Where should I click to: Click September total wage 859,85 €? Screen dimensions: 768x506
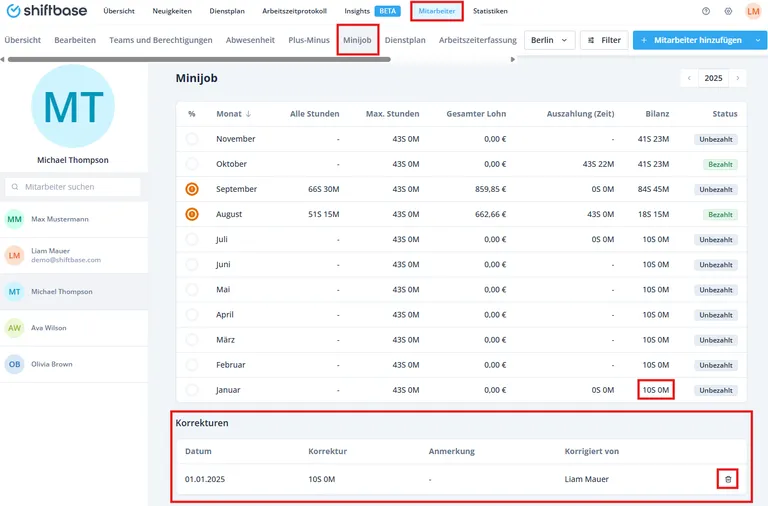tap(490, 189)
